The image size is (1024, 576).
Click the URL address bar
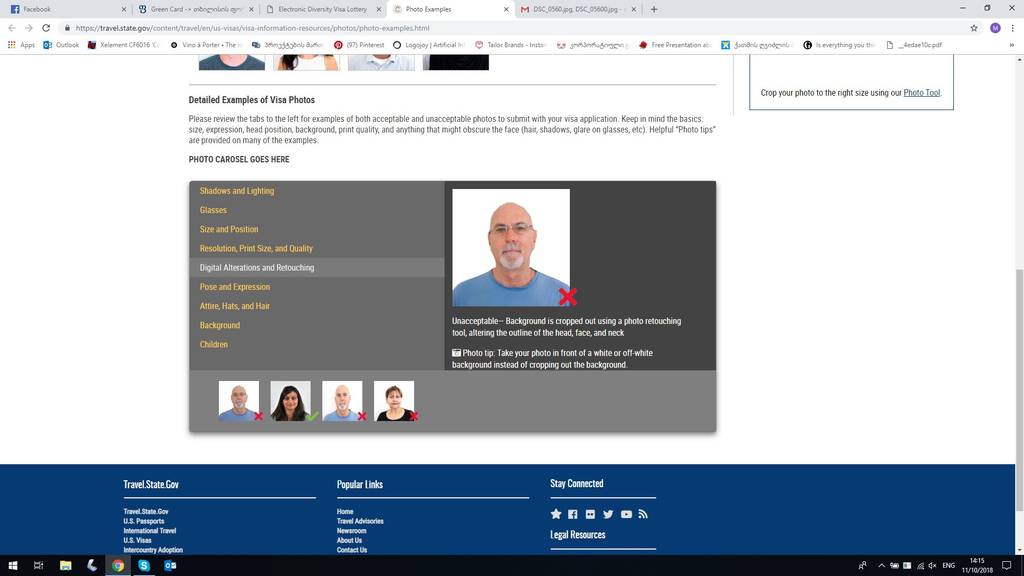(x=509, y=28)
